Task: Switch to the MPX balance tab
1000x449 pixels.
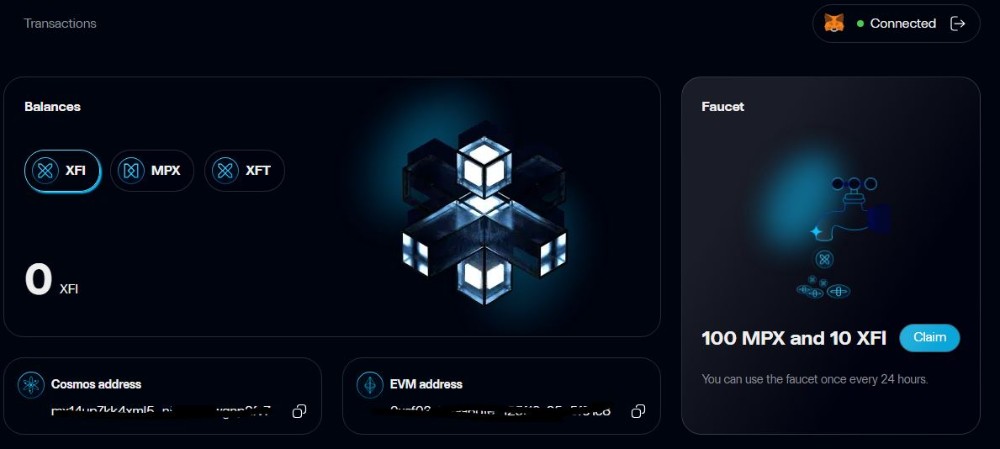Action: (x=152, y=171)
